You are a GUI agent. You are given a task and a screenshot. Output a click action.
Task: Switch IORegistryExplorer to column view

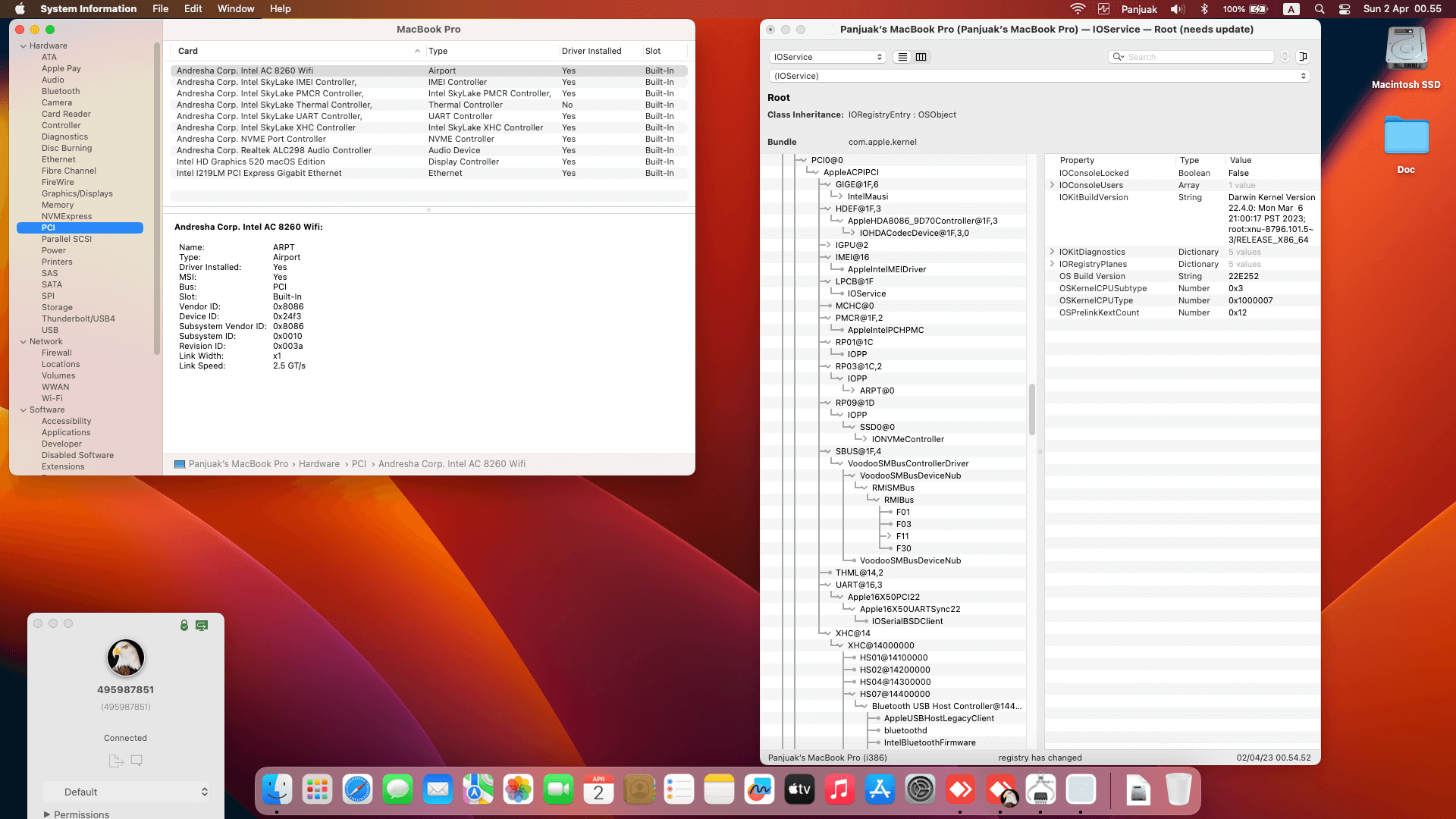(x=921, y=57)
